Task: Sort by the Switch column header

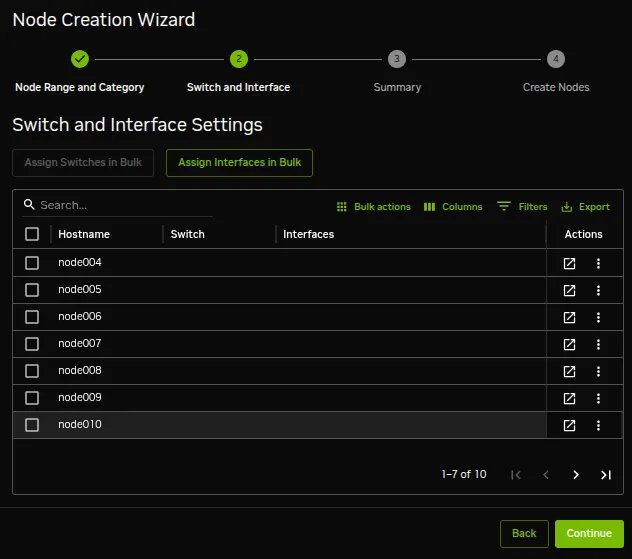Action: point(187,234)
